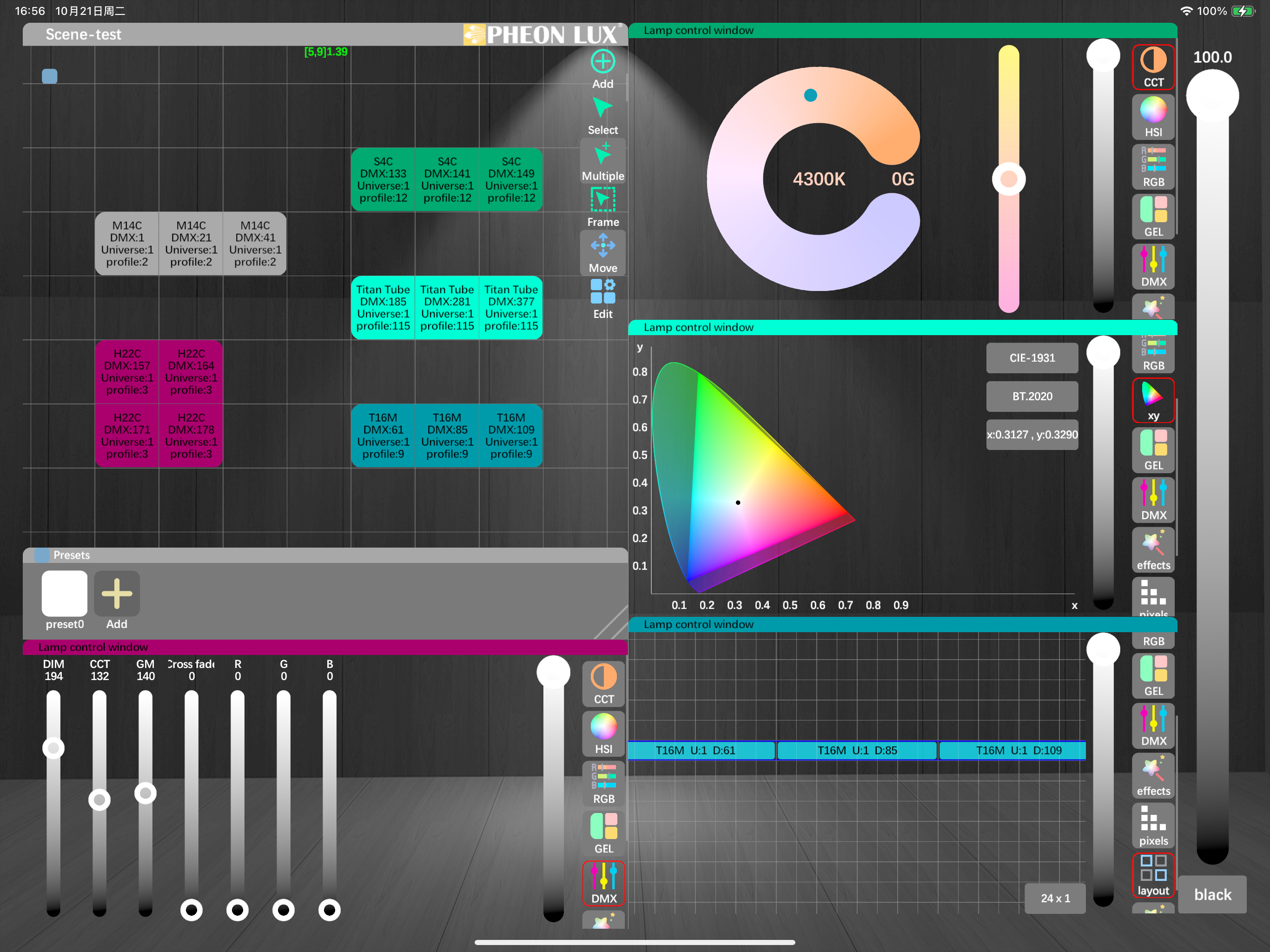This screenshot has width=1270, height=952.
Task: Click the Add fixture tool icon
Action: (602, 61)
